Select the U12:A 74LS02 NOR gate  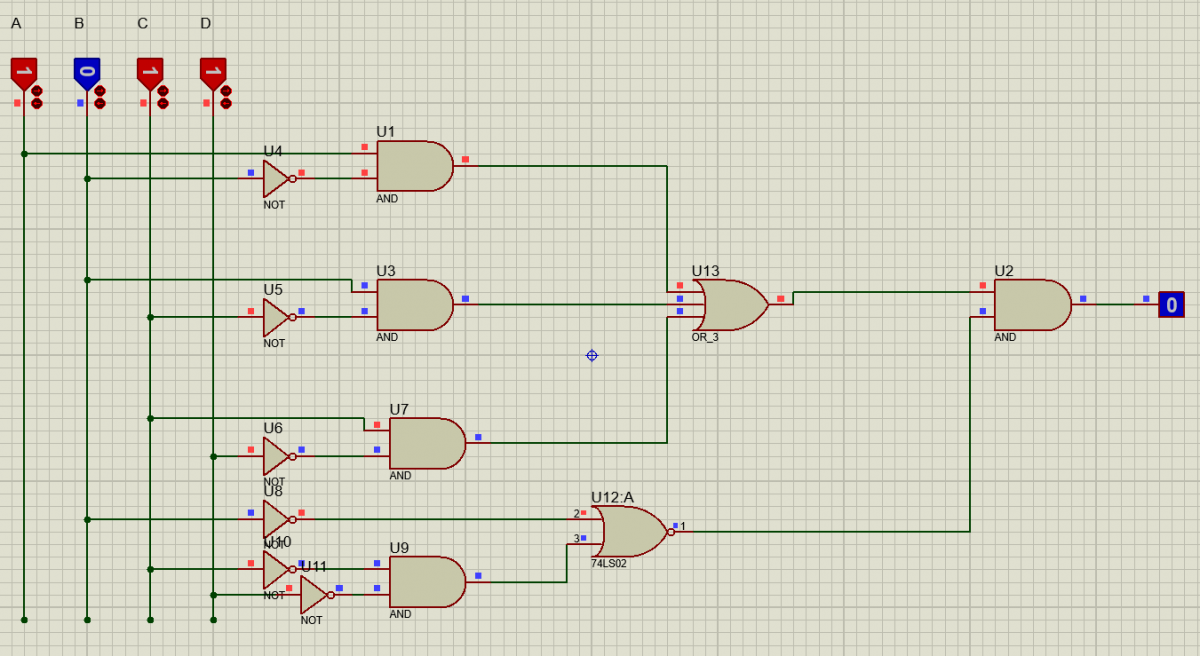pyautogui.click(x=630, y=531)
